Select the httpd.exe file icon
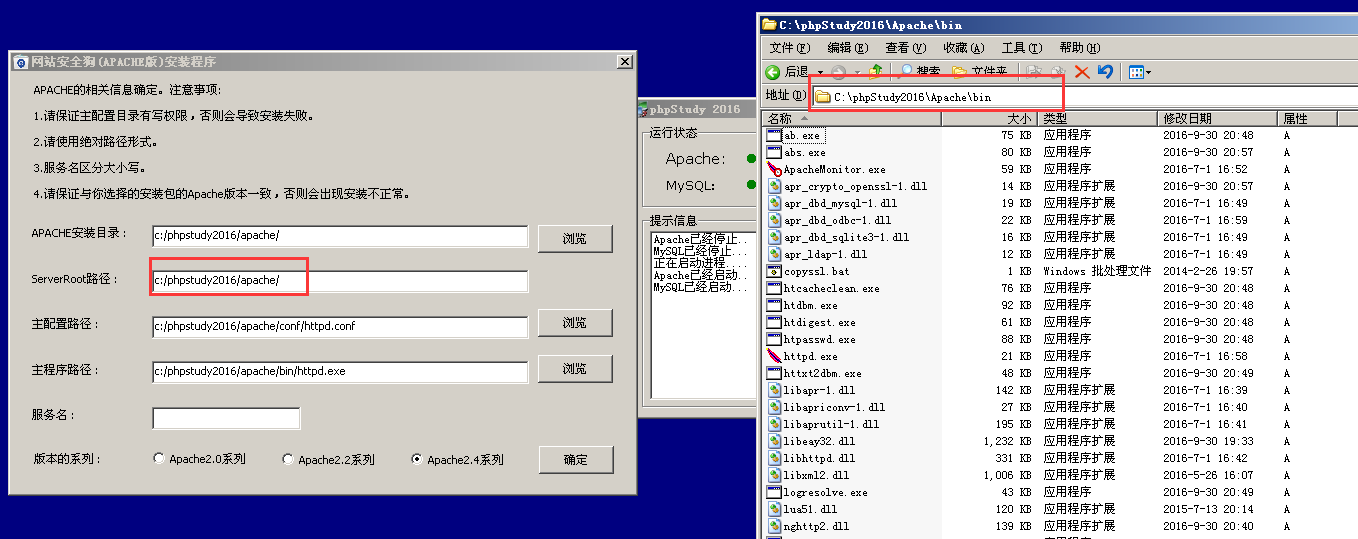 774,356
